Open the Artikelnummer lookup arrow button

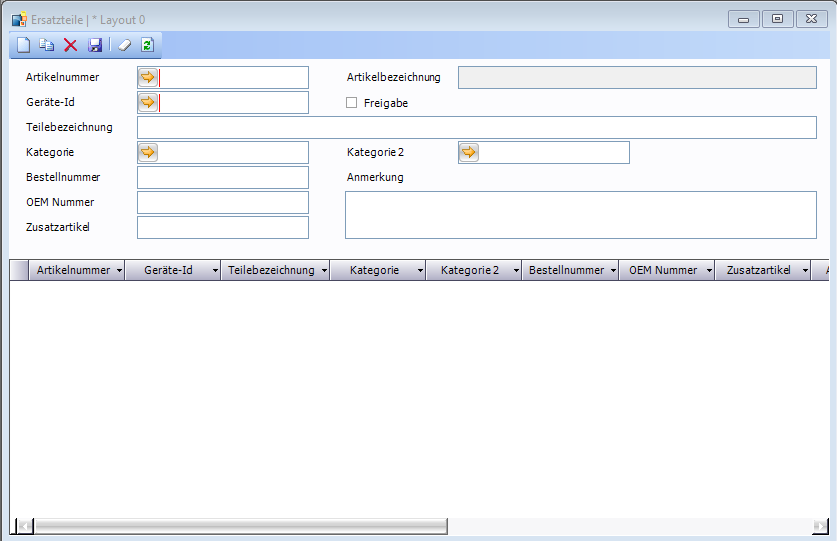pos(148,77)
